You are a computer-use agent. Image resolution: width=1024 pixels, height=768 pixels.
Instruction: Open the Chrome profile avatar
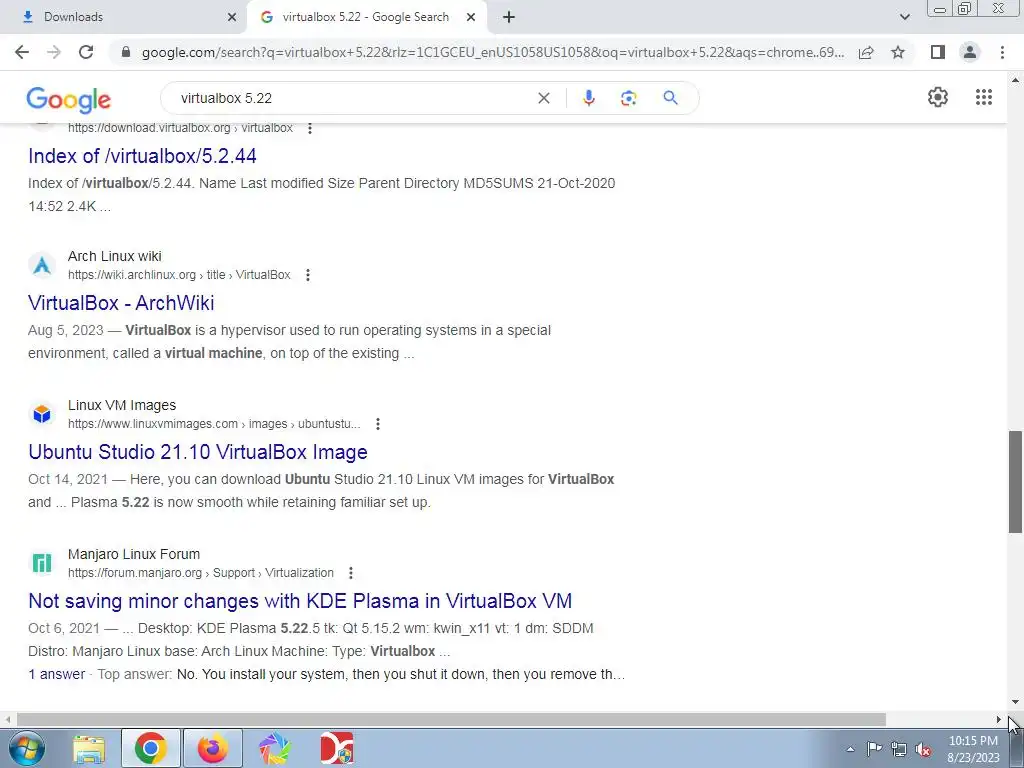click(970, 52)
